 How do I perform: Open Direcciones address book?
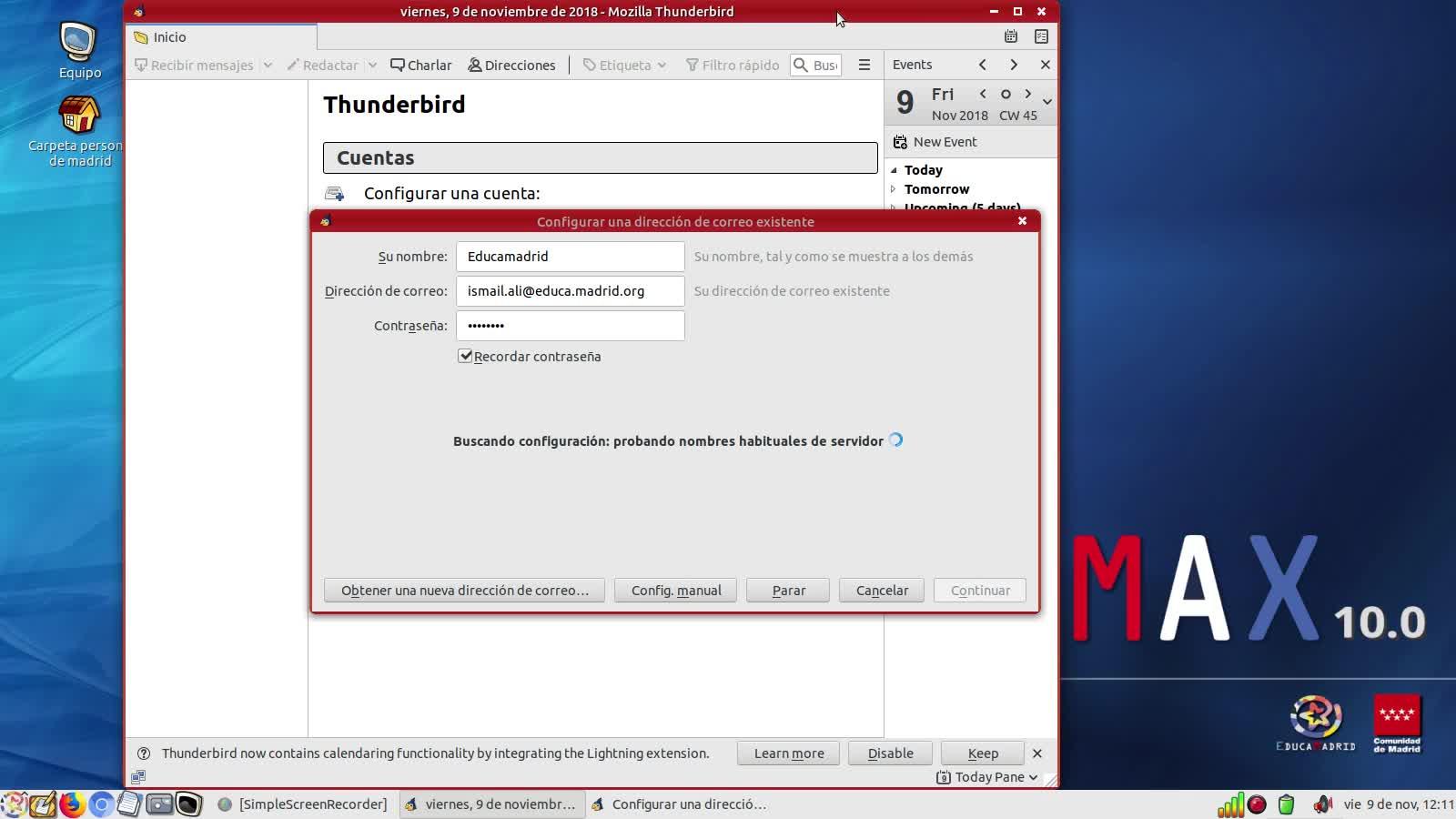click(x=511, y=66)
